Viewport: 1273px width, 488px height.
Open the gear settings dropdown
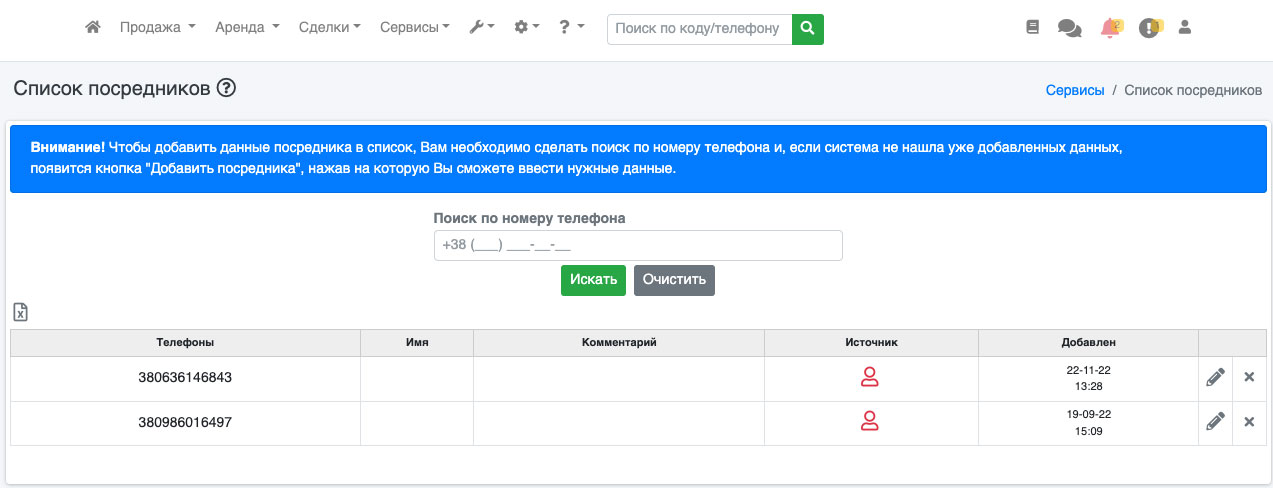click(526, 28)
